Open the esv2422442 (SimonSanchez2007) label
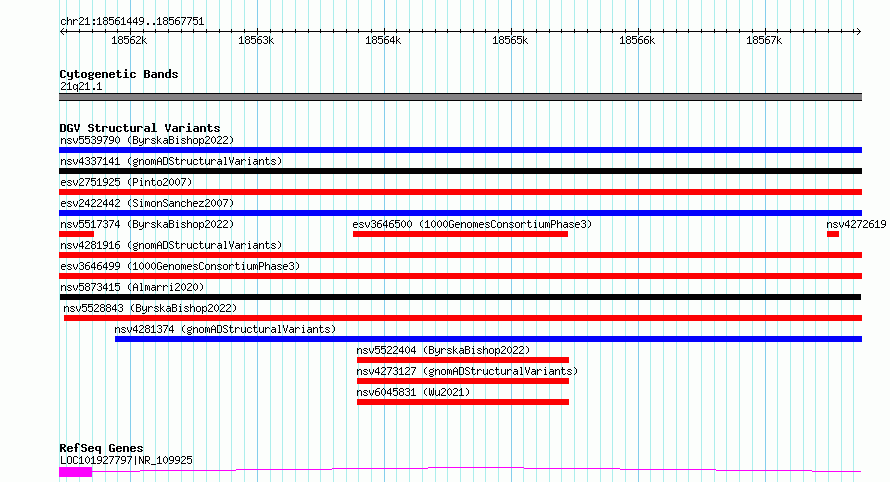The height and width of the screenshot is (482, 890). 147,203
